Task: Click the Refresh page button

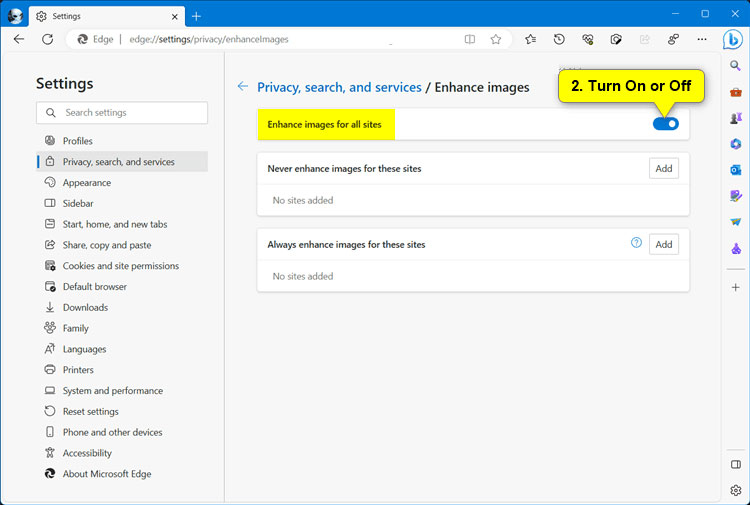Action: click(47, 39)
